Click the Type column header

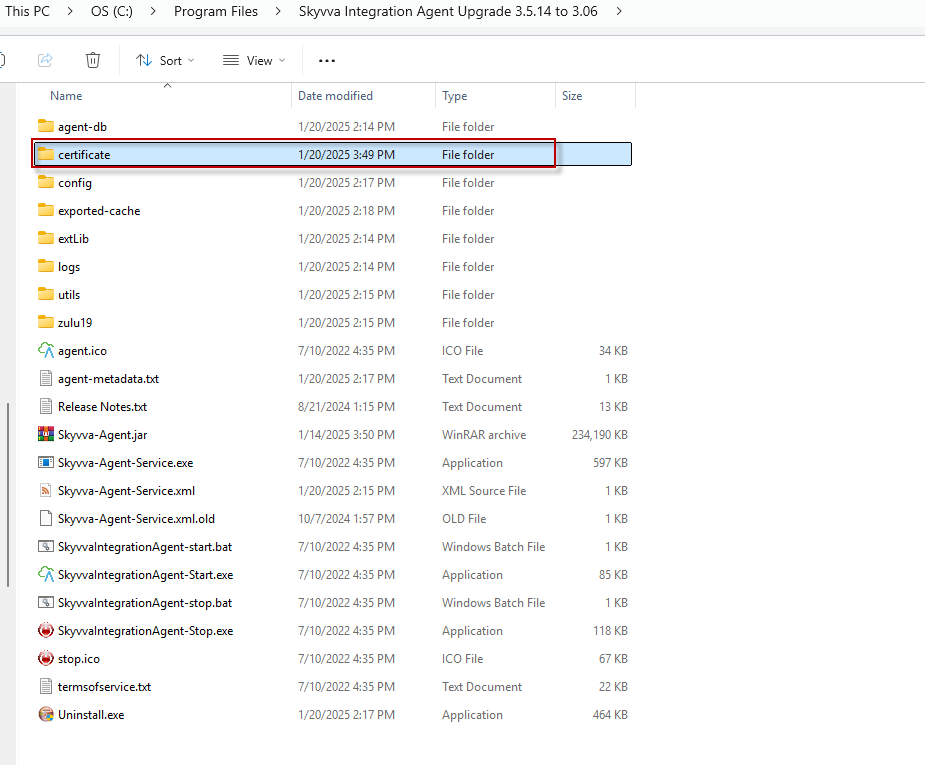click(x=455, y=96)
